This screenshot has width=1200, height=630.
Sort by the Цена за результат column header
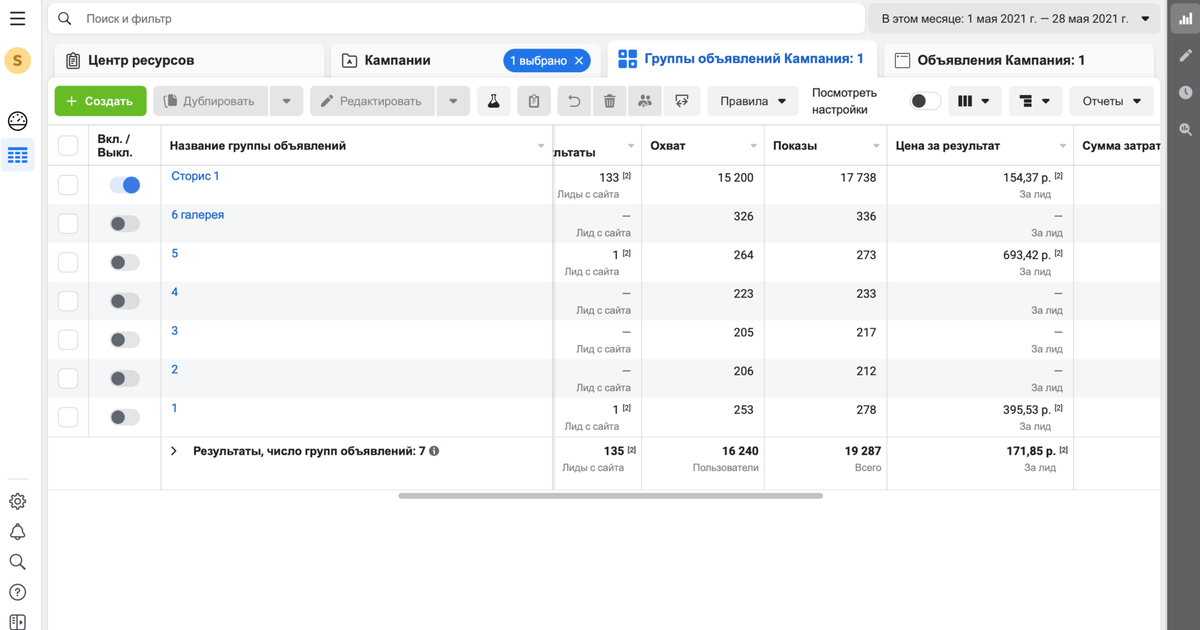[947, 146]
